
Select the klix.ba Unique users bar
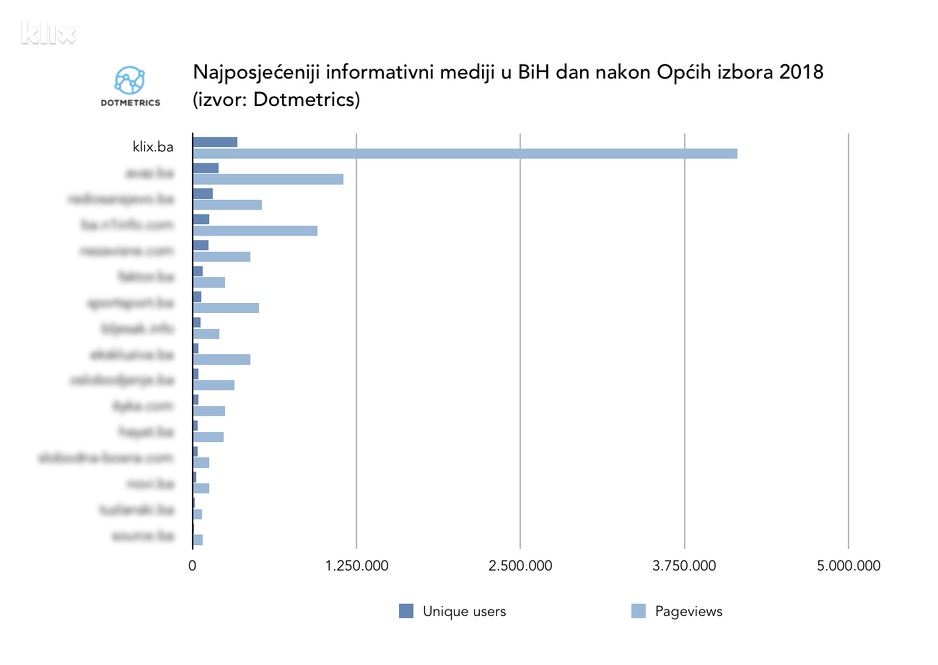tap(215, 142)
